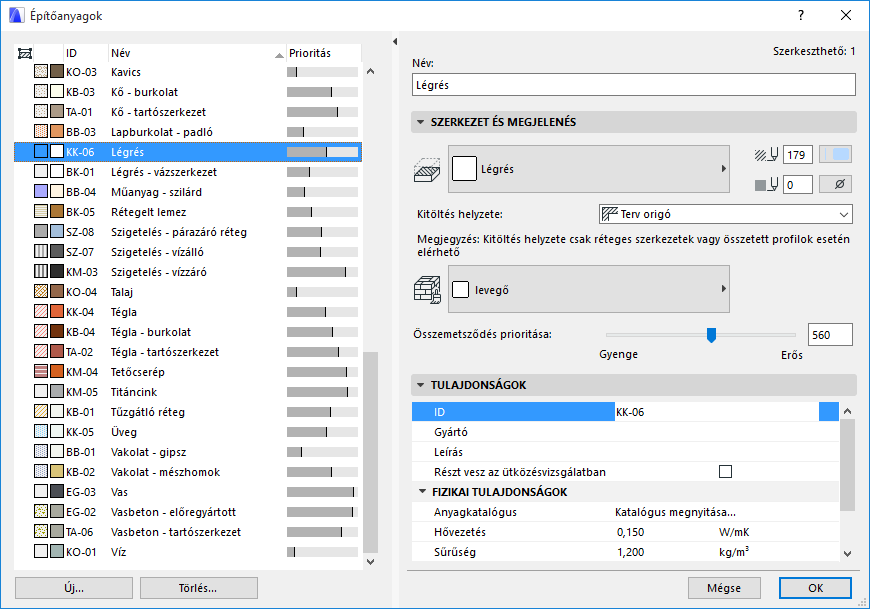Select Légrés - vázszerkezet row
The image size is (870, 609).
[x=188, y=172]
